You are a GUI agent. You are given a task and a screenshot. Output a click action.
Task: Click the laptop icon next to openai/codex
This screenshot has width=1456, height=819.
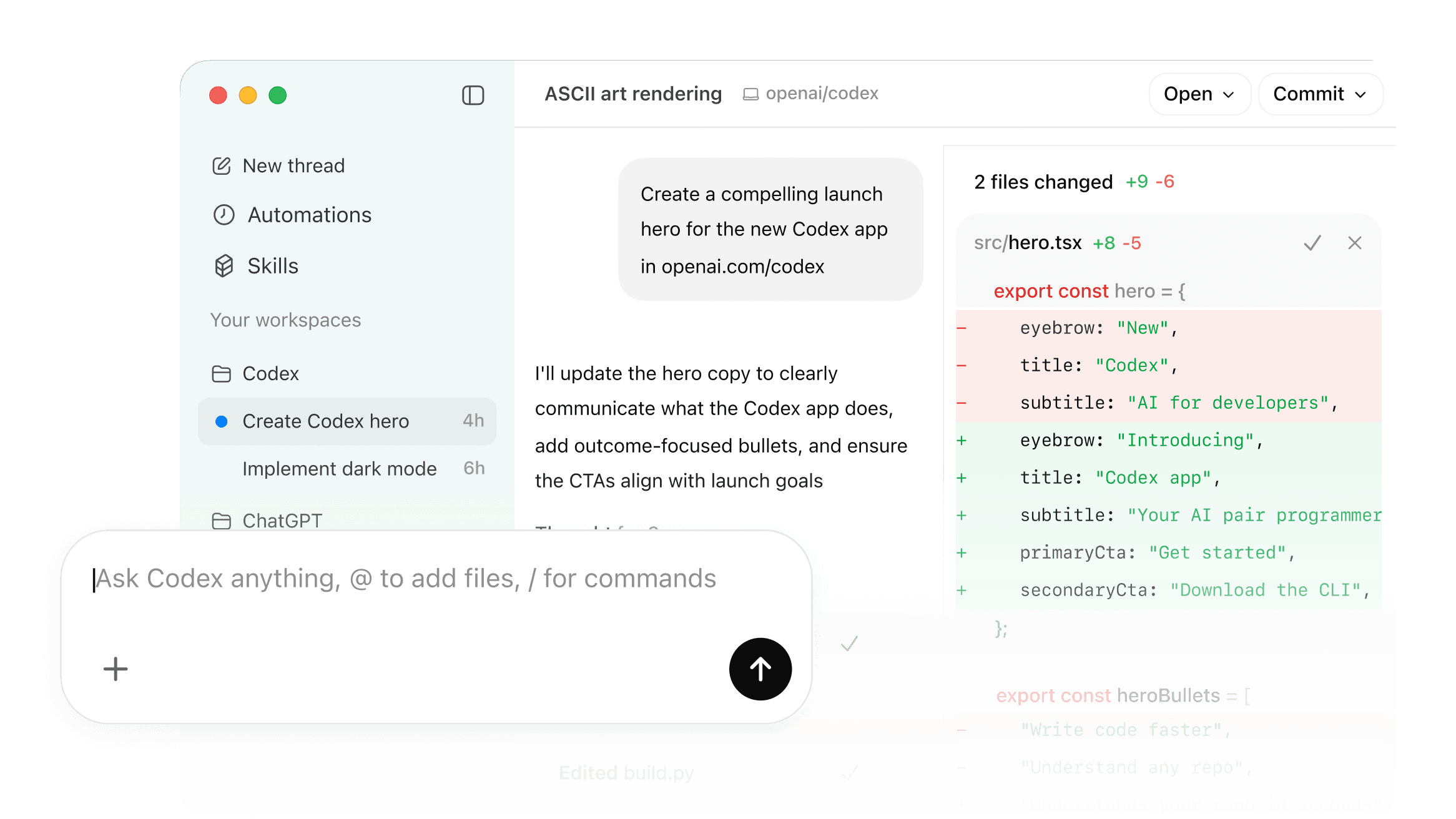751,93
